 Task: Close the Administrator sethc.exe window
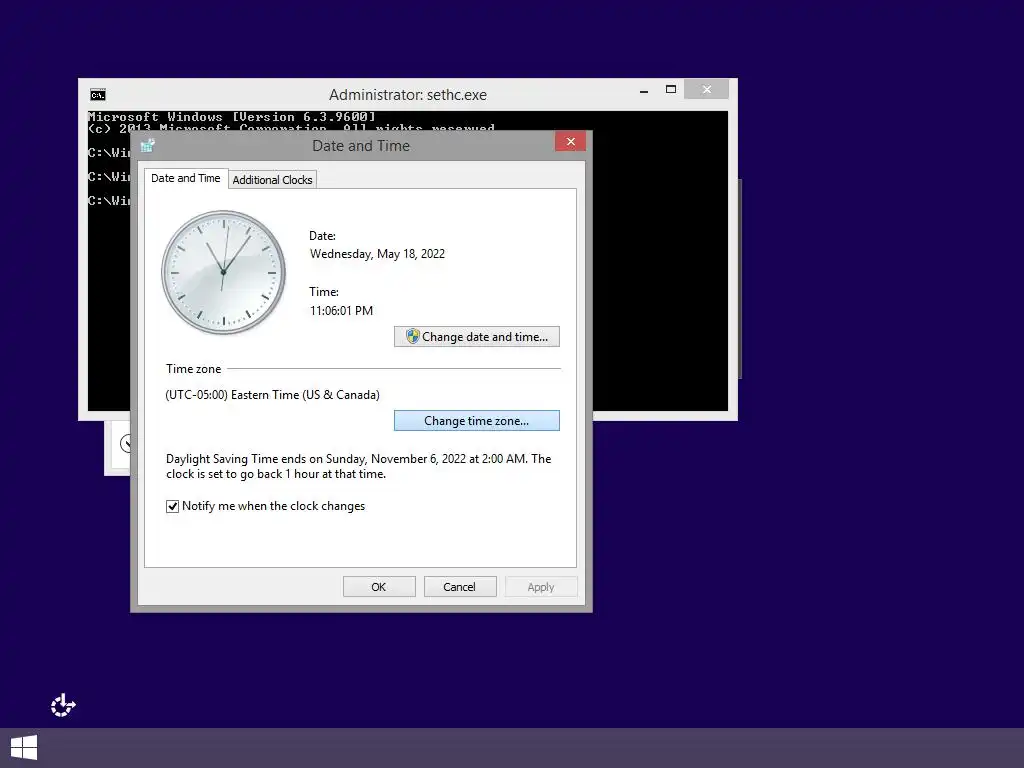point(707,89)
